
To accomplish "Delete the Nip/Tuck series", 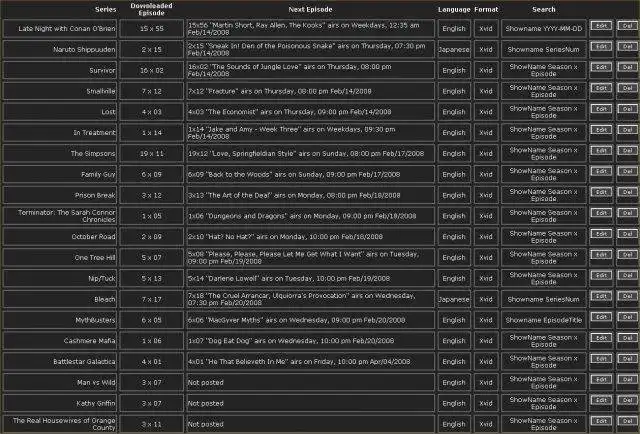I will (x=627, y=275).
